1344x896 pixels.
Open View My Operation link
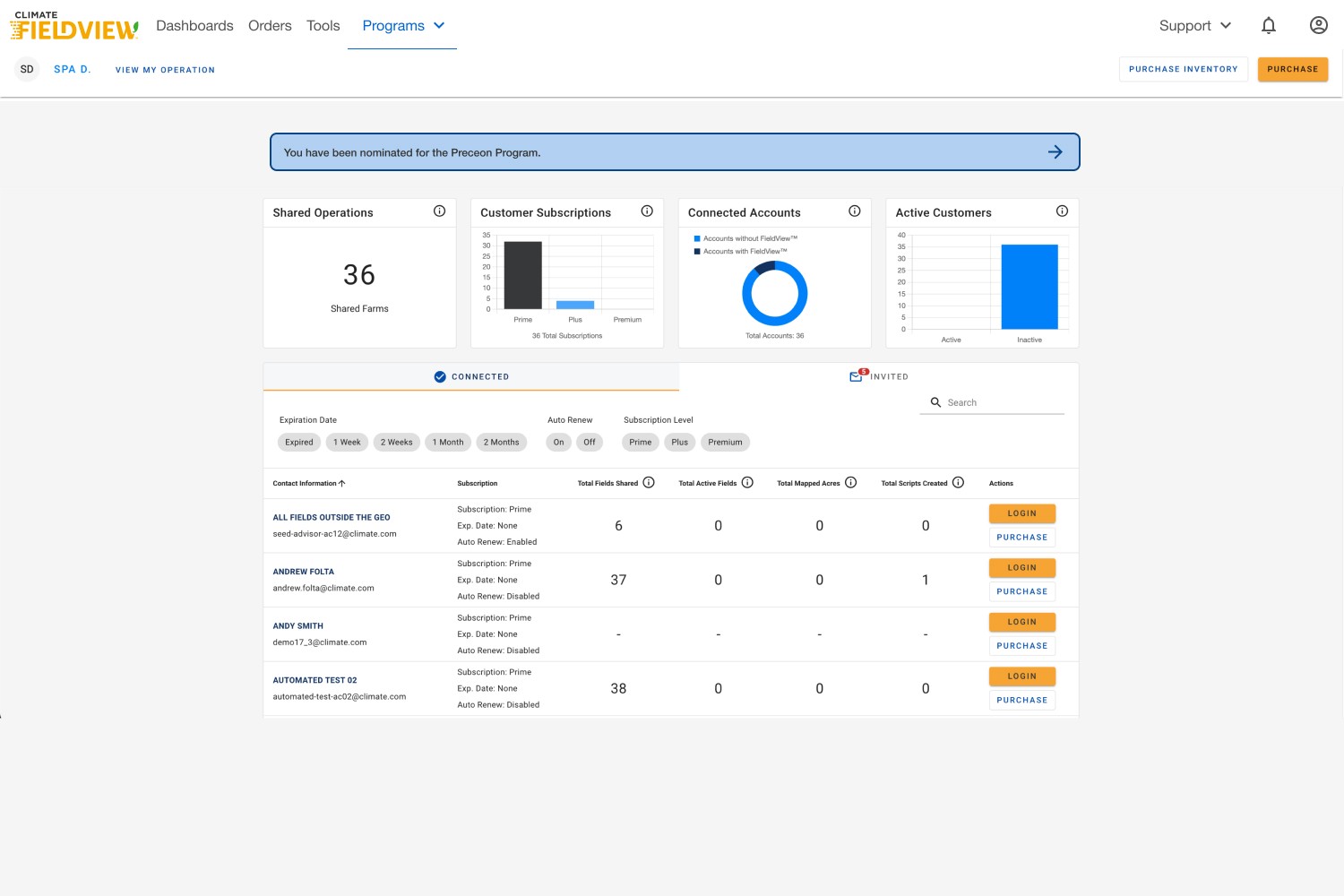point(165,70)
